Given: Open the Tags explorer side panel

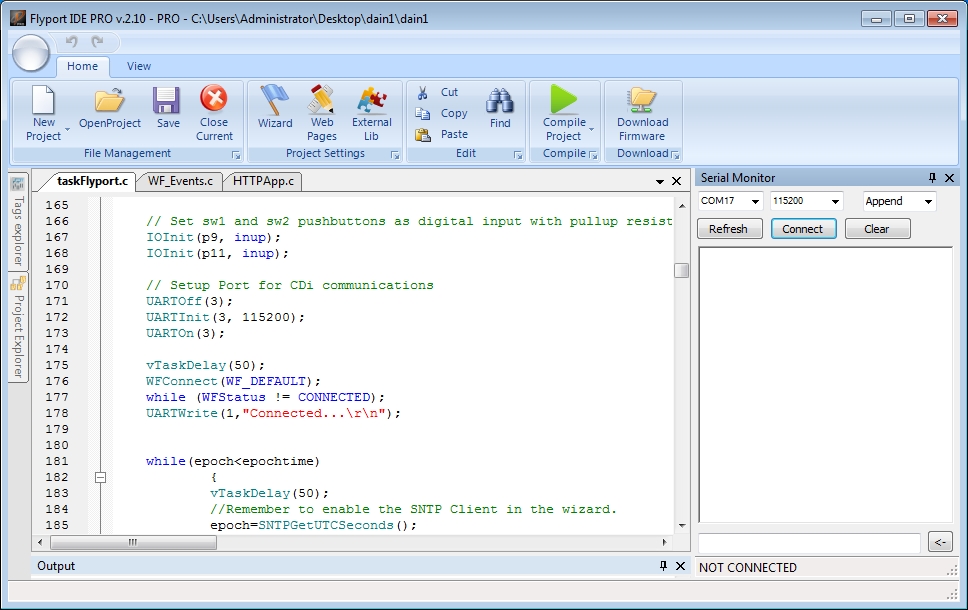Looking at the screenshot, I should [x=19, y=222].
